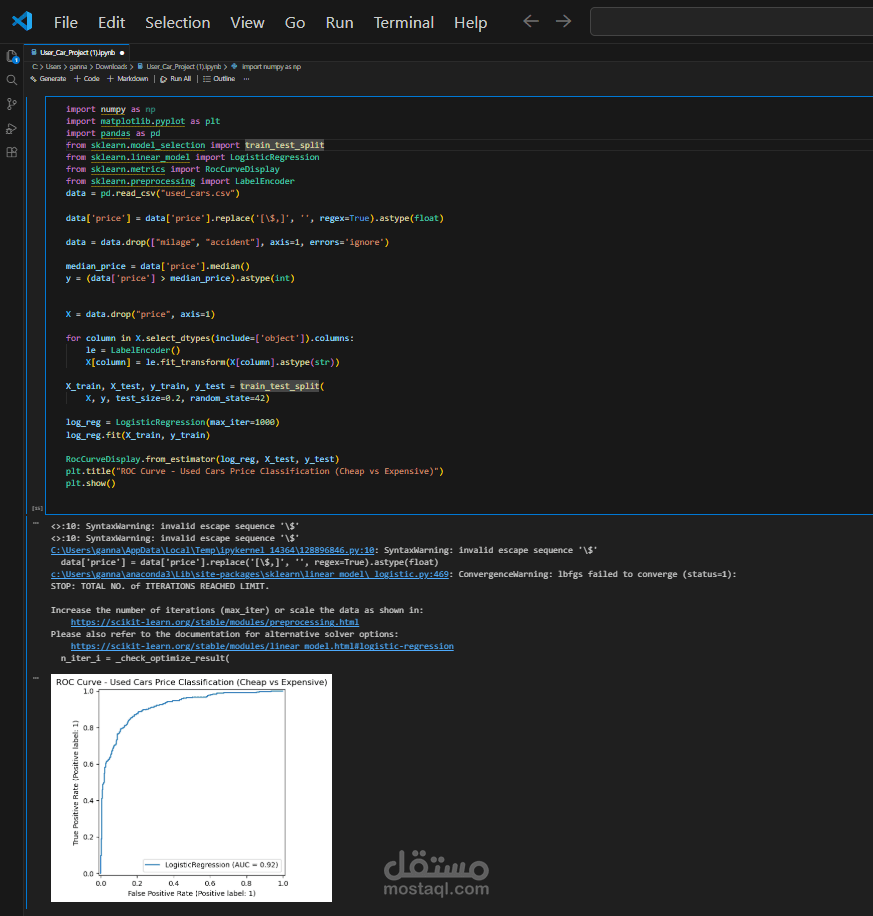The width and height of the screenshot is (873, 916).
Task: Click Run All in the notebook toolbar
Action: pos(175,78)
